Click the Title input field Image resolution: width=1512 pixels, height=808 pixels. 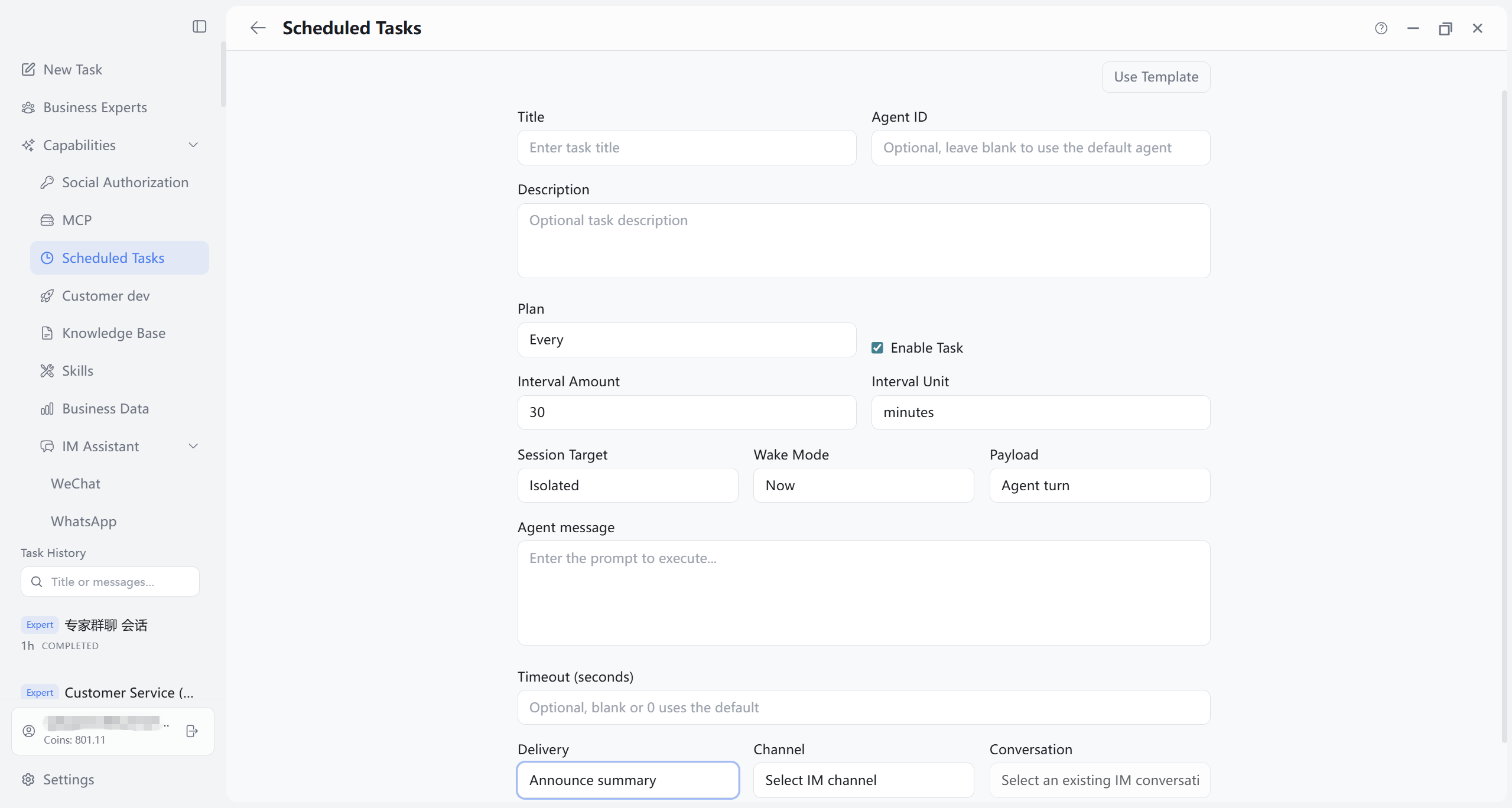click(x=687, y=148)
